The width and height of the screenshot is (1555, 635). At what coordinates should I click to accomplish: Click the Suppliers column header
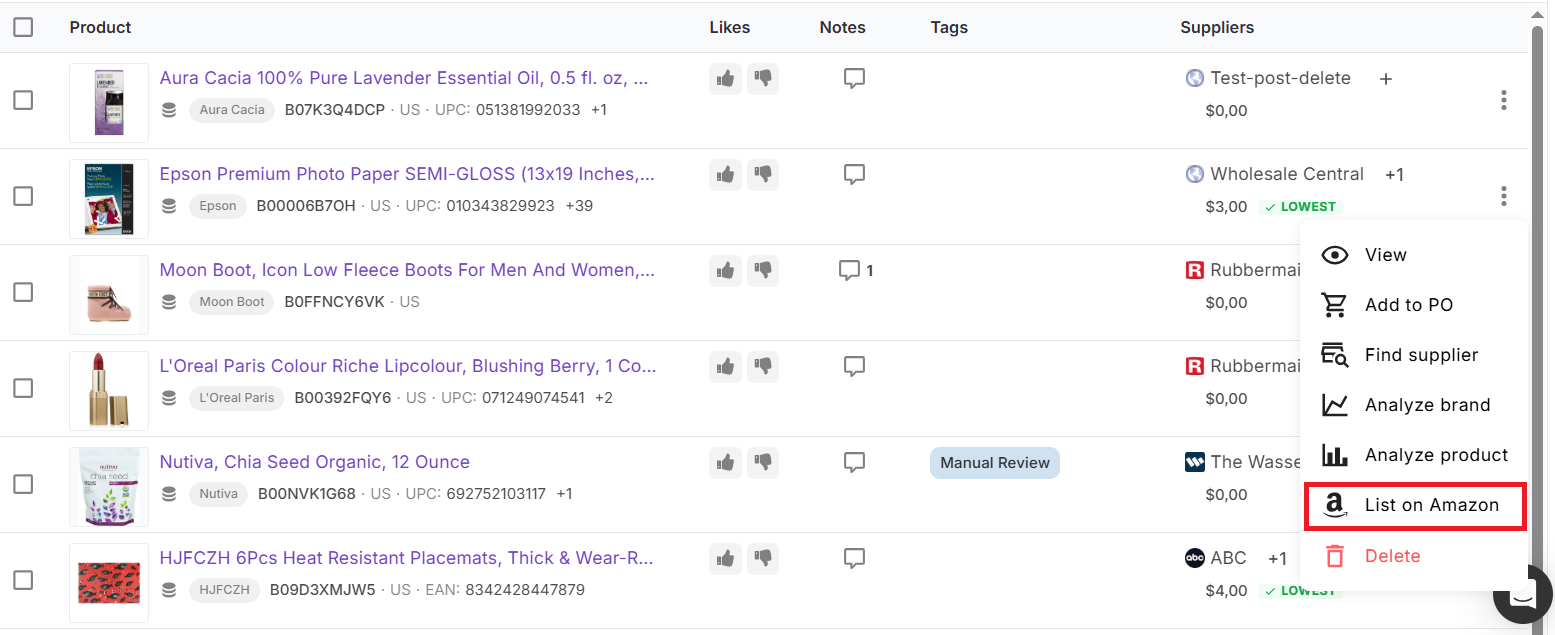coord(1217,27)
